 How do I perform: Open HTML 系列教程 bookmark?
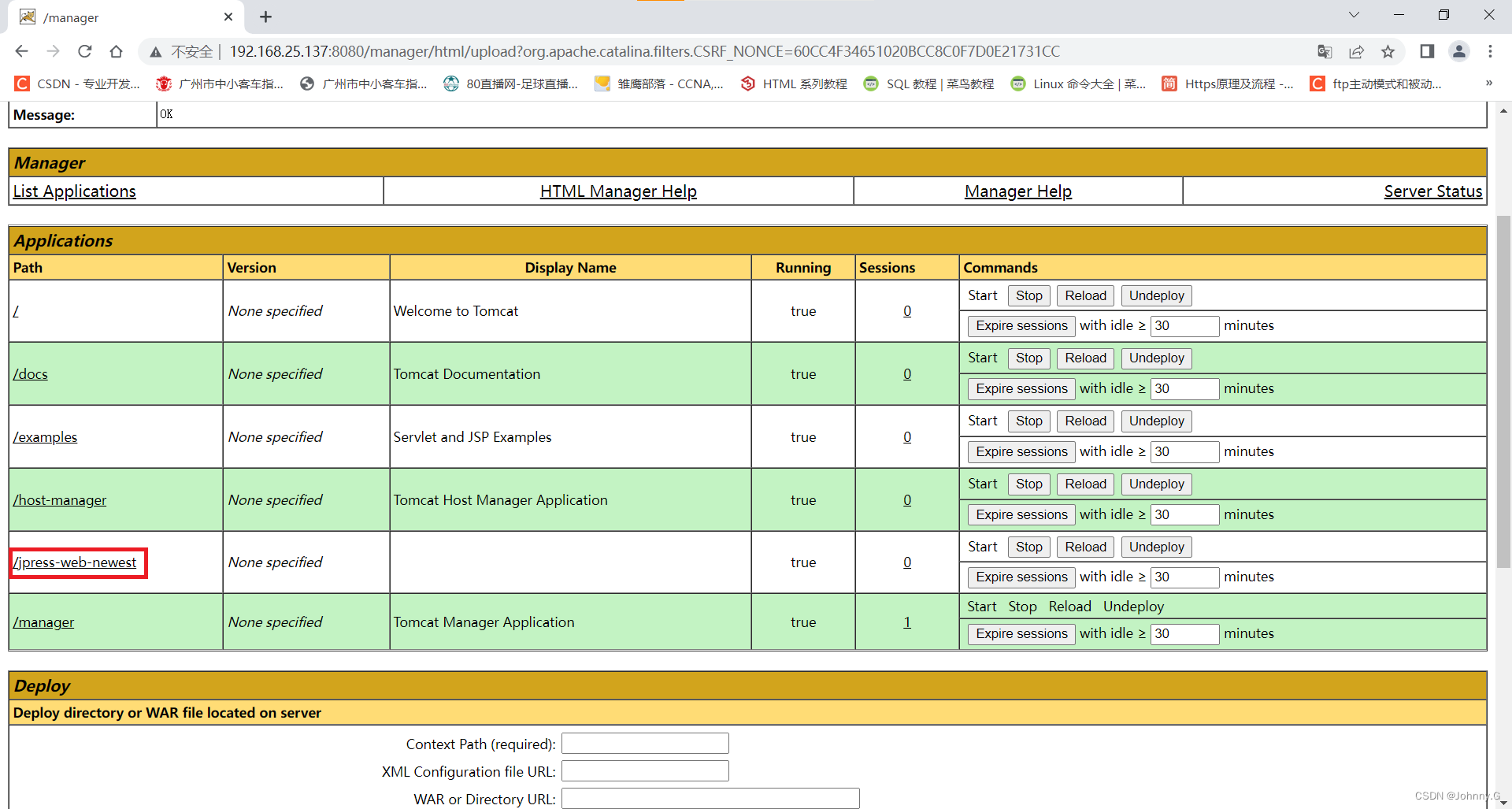click(794, 83)
